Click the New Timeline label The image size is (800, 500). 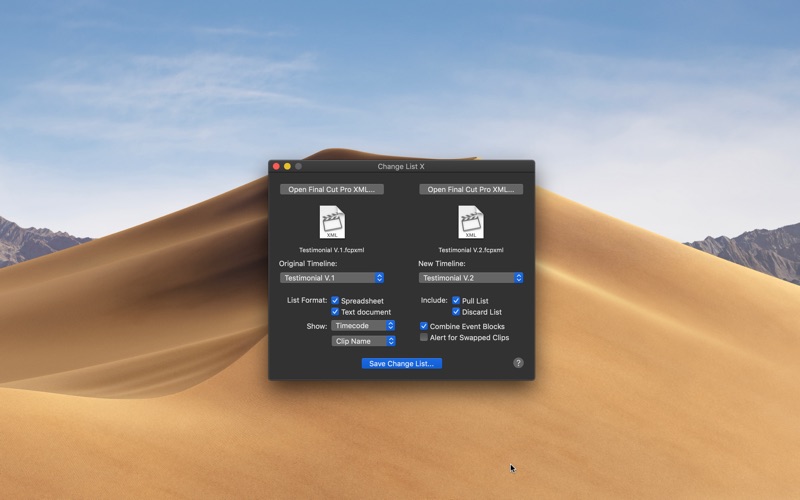[442, 264]
